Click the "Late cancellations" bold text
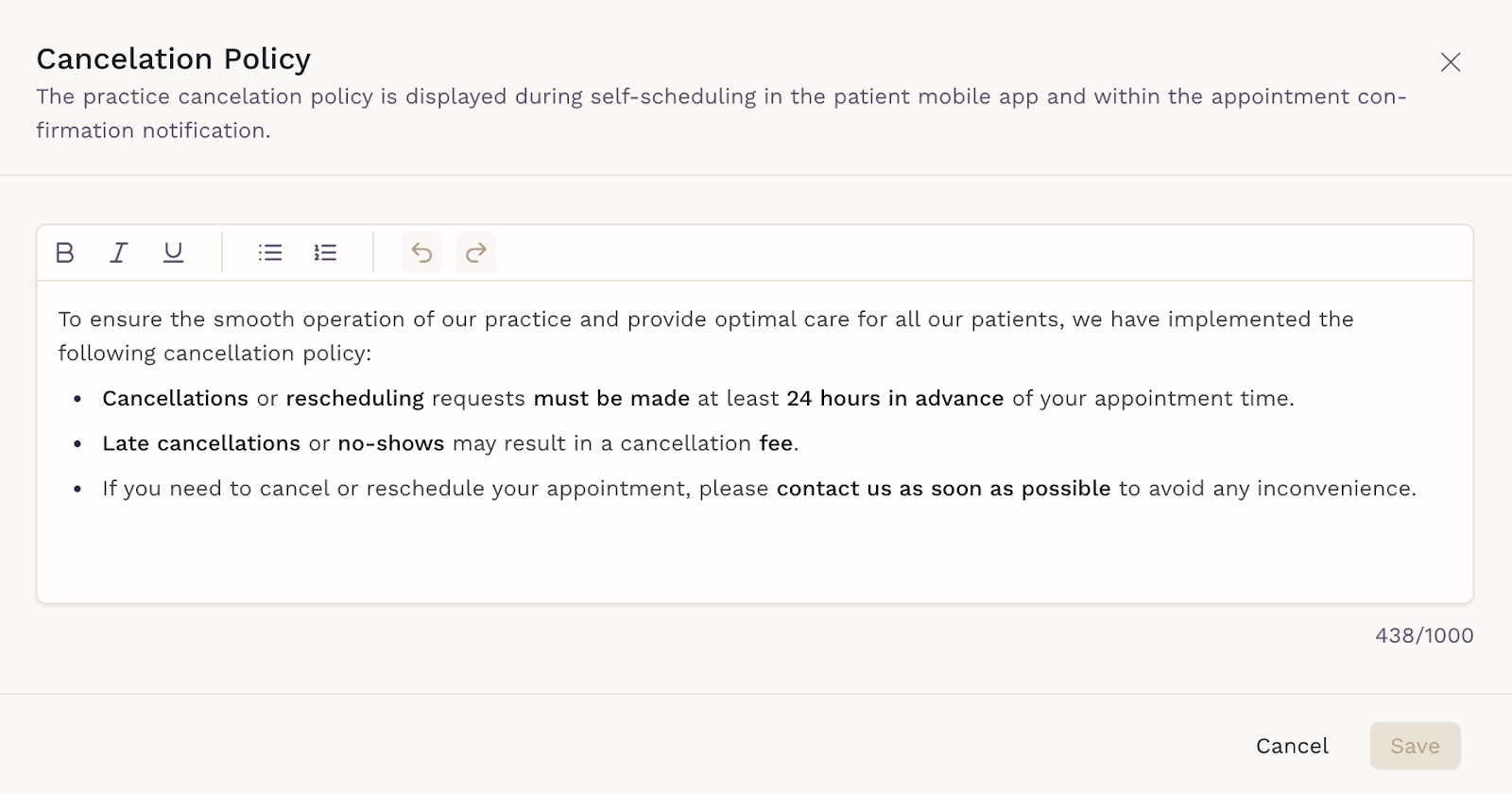 tap(200, 443)
